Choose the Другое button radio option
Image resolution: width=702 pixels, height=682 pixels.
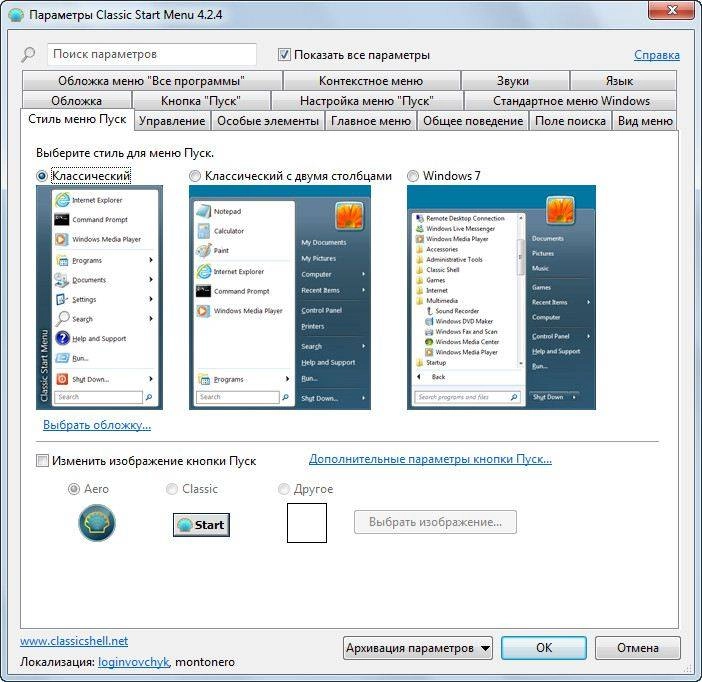pyautogui.click(x=284, y=489)
